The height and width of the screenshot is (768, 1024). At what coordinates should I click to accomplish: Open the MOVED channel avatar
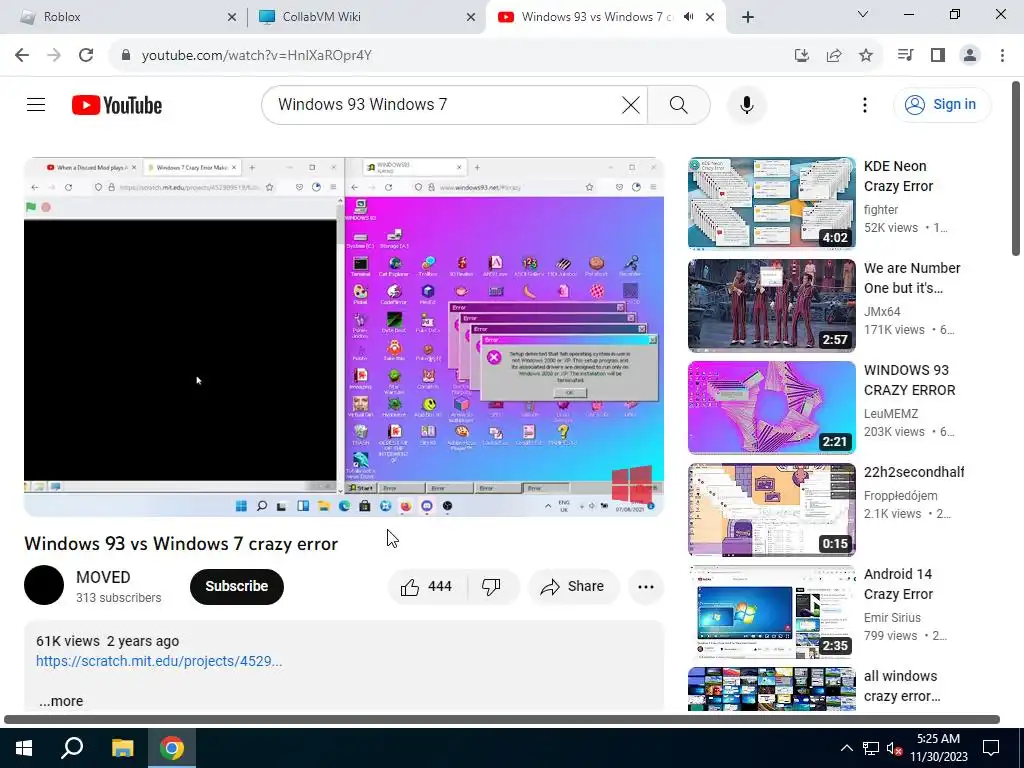(x=44, y=585)
